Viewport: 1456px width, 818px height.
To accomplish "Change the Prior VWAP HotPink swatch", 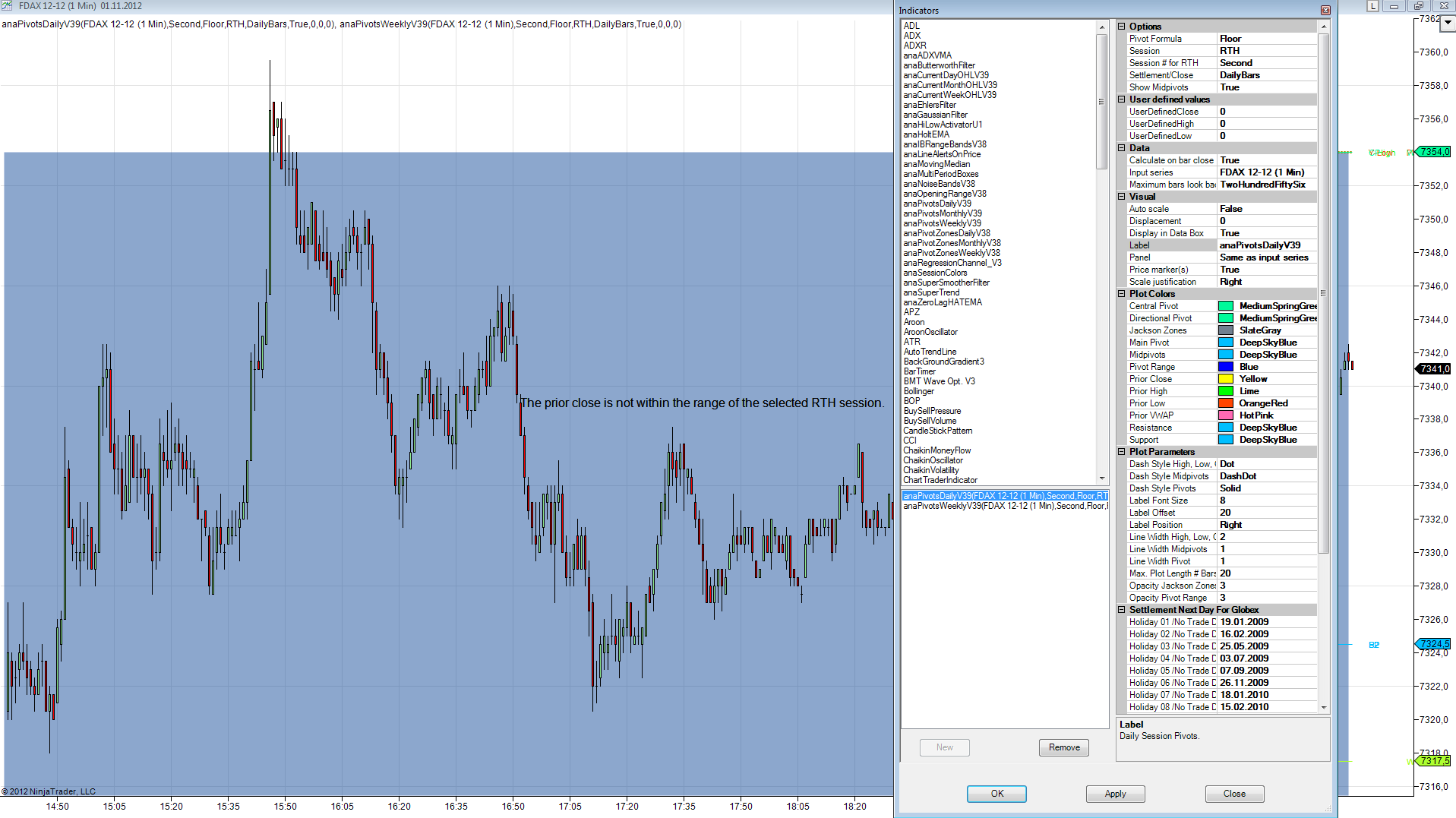I will (x=1226, y=415).
